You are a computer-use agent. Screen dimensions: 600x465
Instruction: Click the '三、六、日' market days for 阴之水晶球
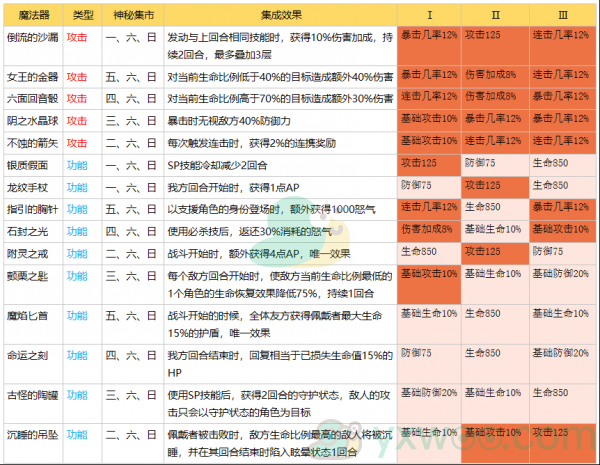(131, 121)
